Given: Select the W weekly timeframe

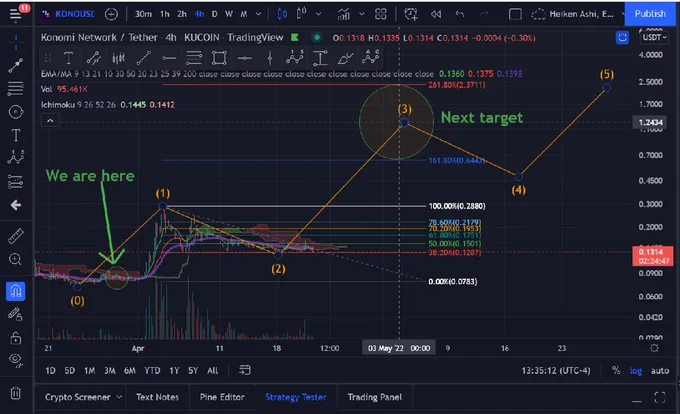Looking at the screenshot, I should (229, 14).
